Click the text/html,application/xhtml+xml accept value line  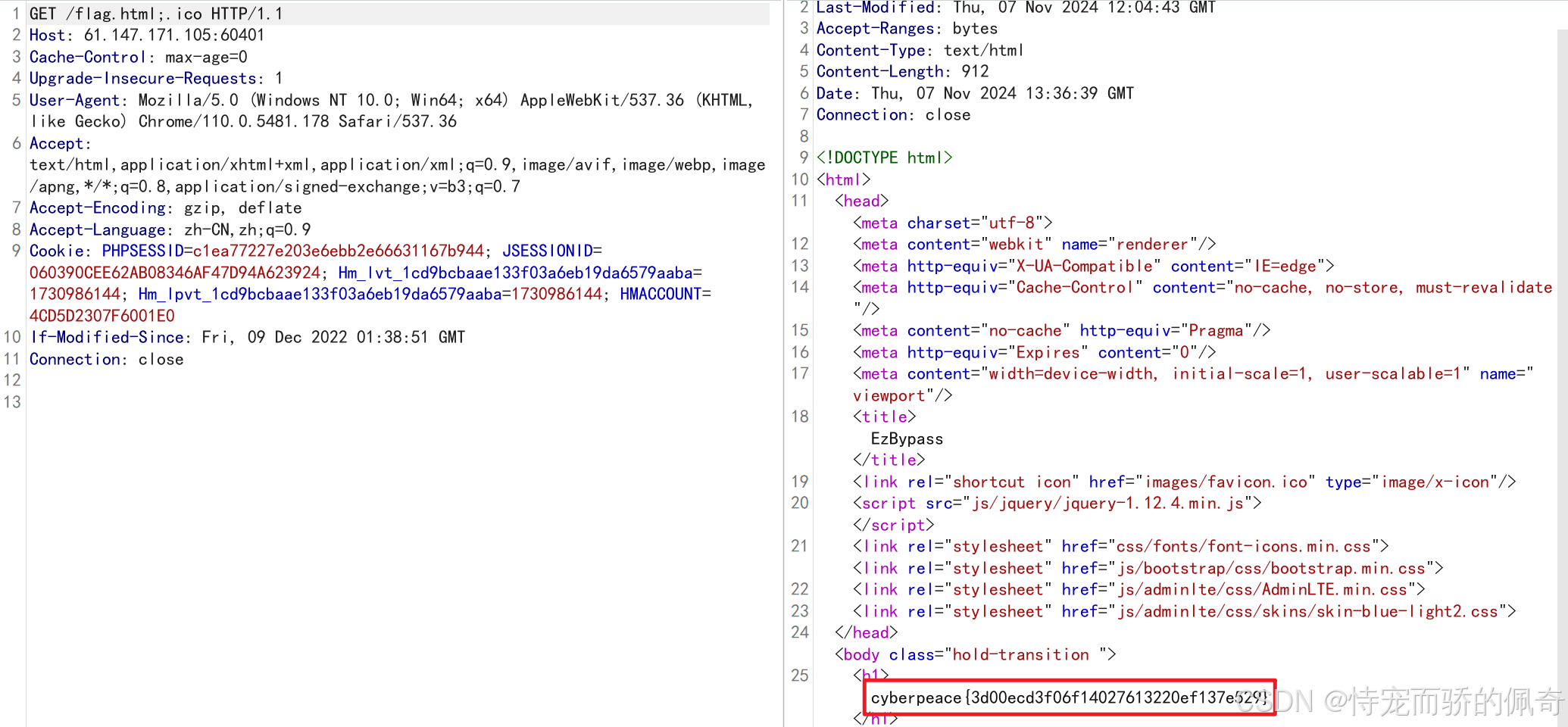click(x=398, y=164)
